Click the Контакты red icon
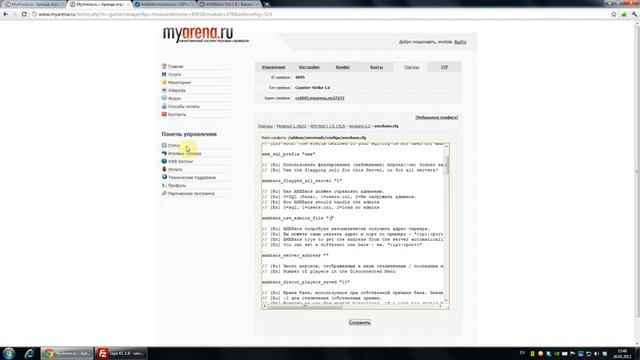 coord(164,114)
